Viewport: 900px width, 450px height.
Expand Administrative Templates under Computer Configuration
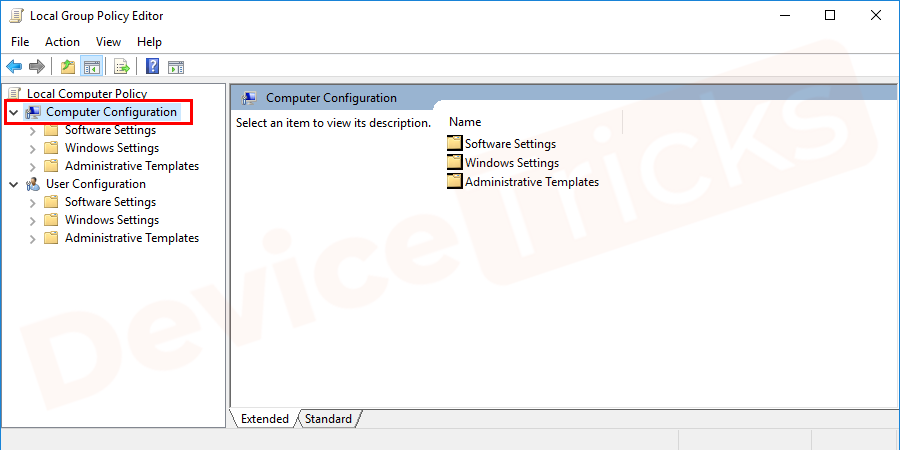[33, 166]
